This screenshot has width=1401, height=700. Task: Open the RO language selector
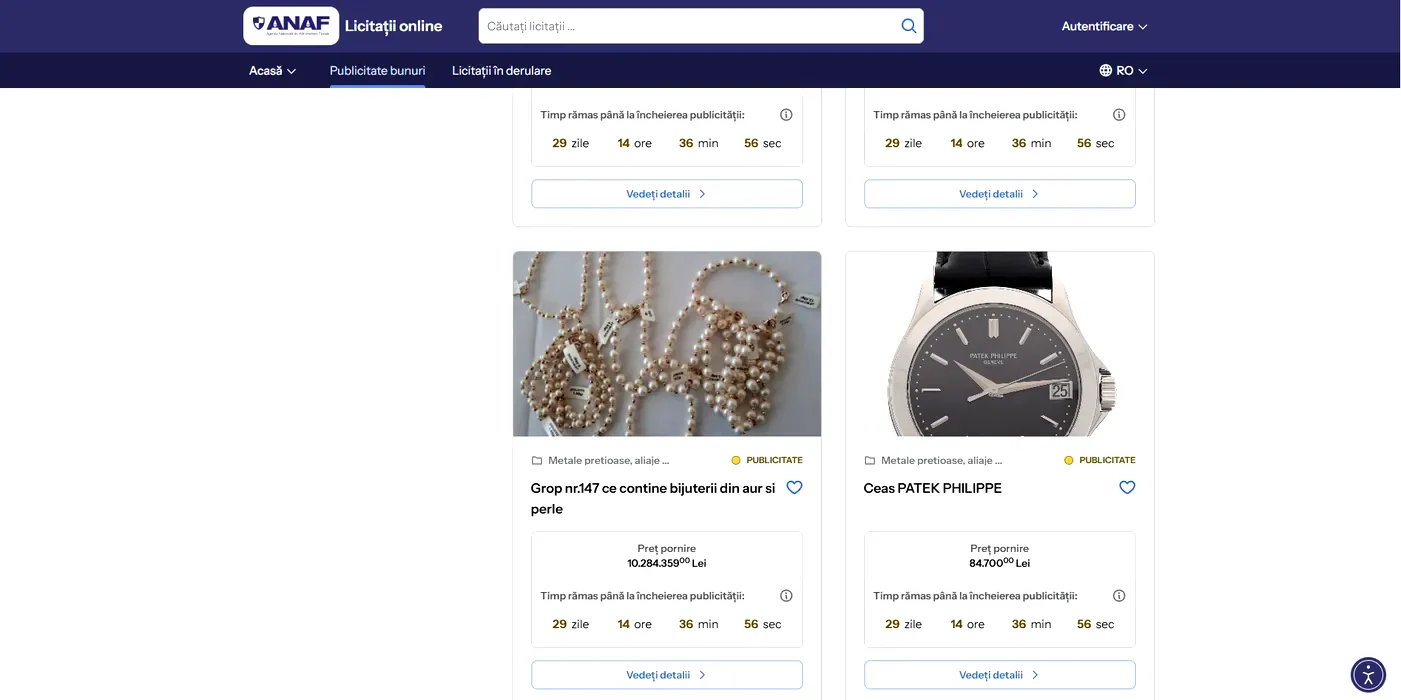[1123, 71]
